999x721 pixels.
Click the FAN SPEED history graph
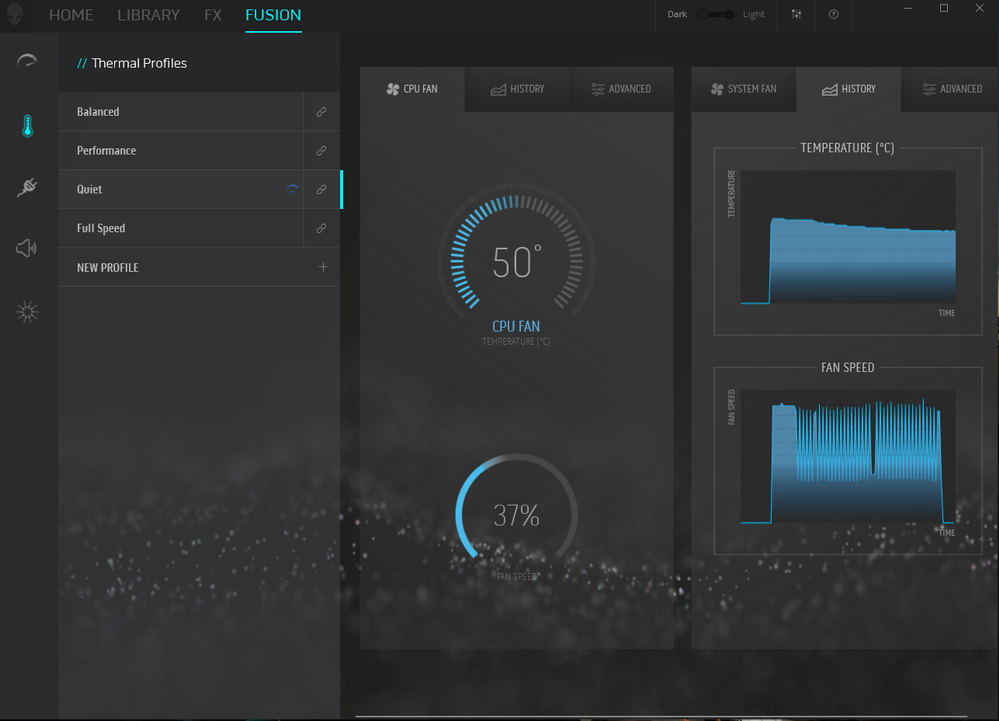(x=848, y=457)
